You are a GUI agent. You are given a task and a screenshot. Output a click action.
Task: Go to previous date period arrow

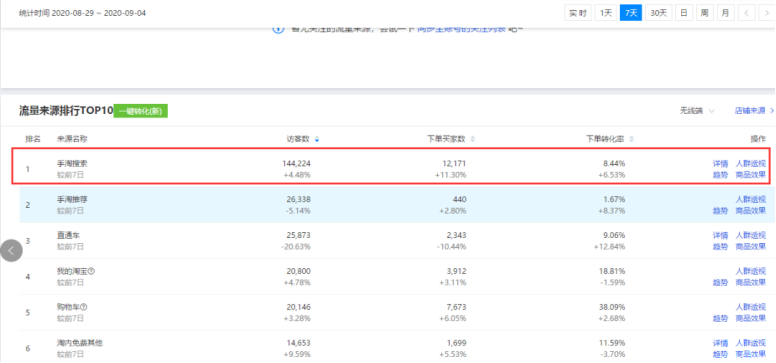[x=746, y=13]
